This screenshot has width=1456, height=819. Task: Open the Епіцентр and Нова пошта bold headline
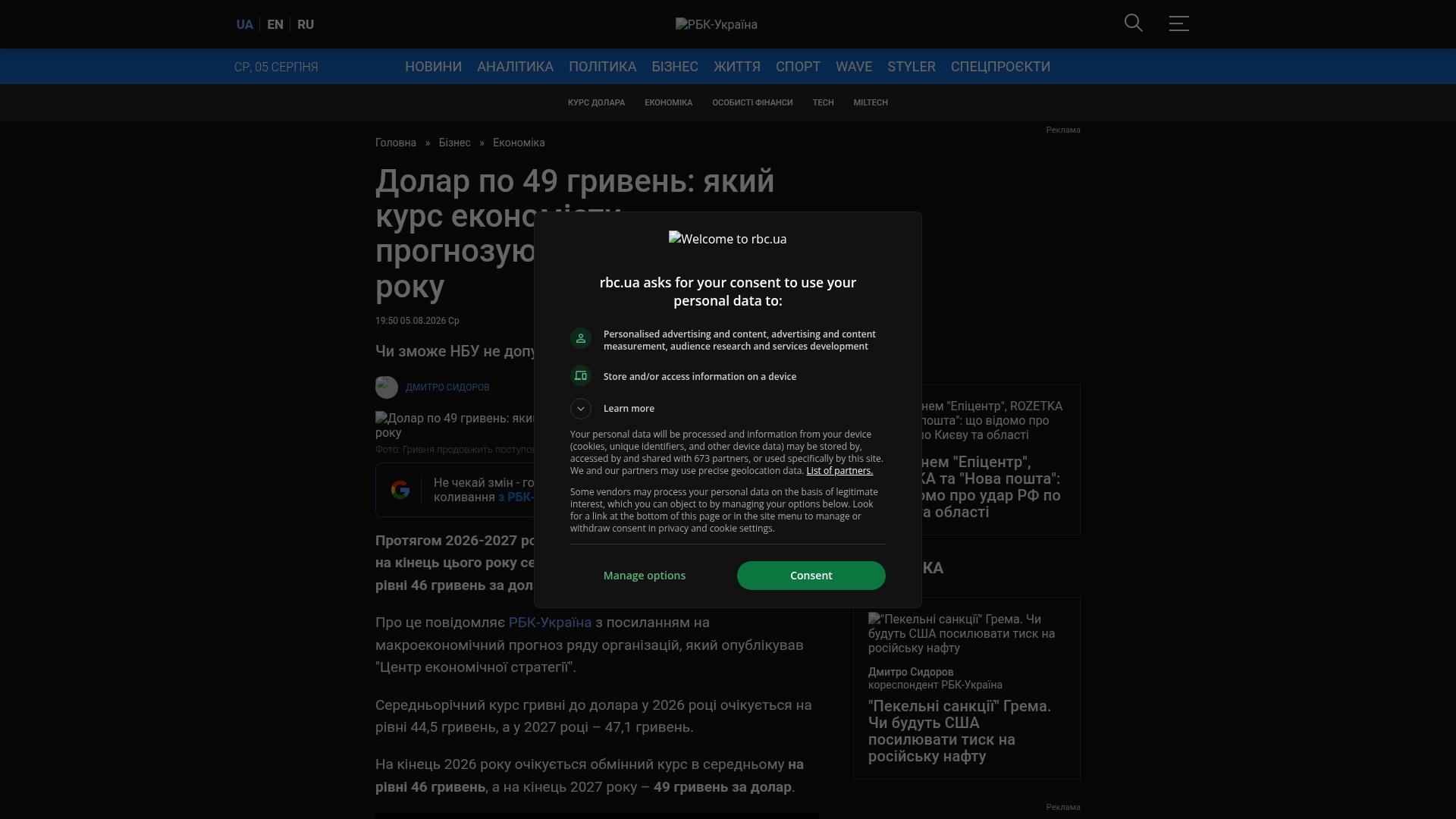point(993,487)
